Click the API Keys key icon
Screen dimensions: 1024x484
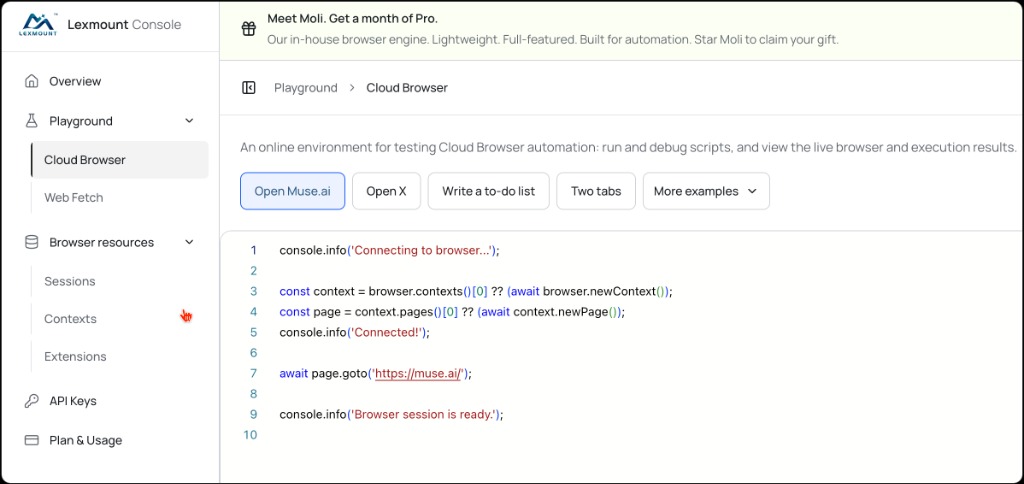[31, 401]
